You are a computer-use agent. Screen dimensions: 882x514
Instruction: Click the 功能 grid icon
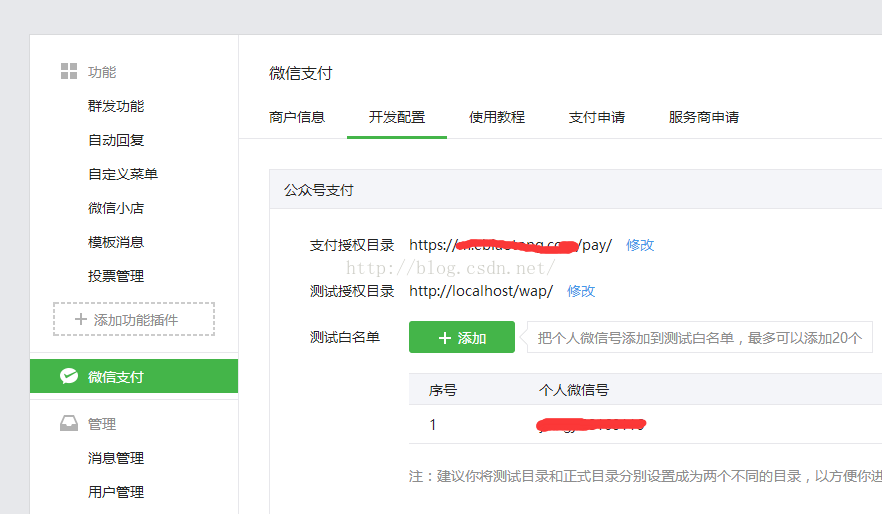click(69, 71)
